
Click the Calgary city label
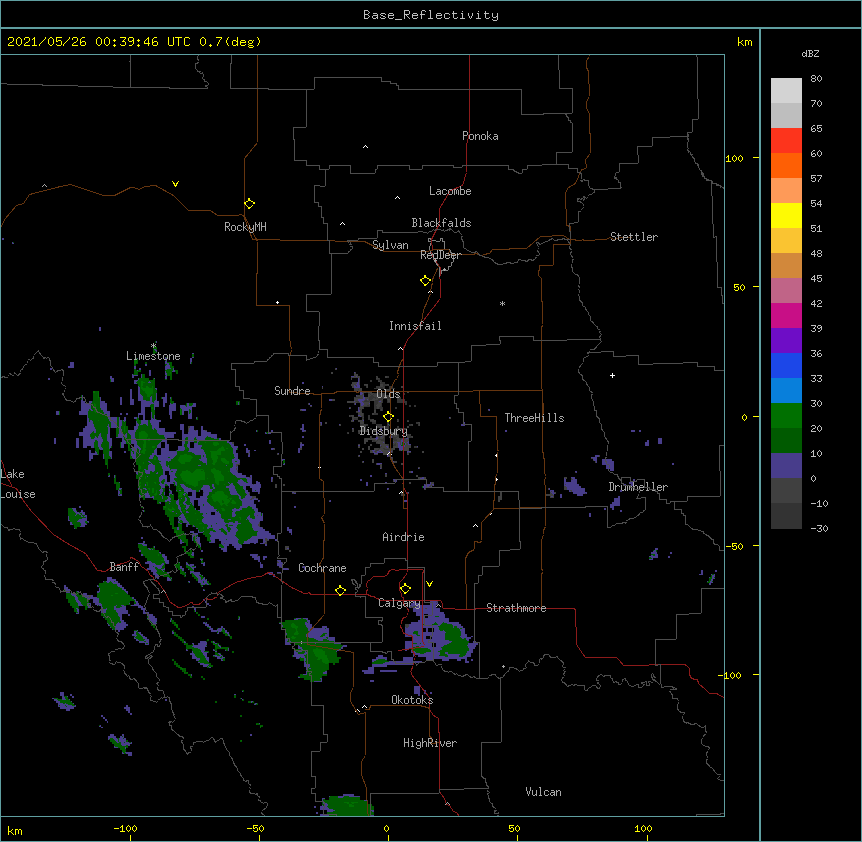pyautogui.click(x=399, y=603)
